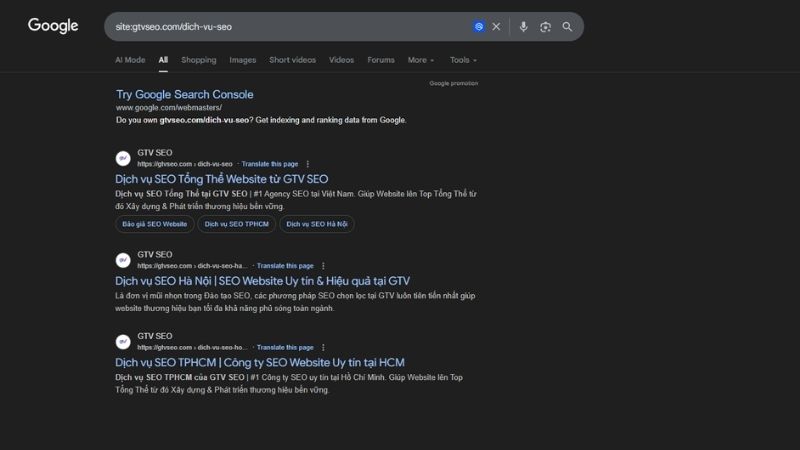Switch to AI Mode tab
The image size is (800, 450).
tap(130, 60)
